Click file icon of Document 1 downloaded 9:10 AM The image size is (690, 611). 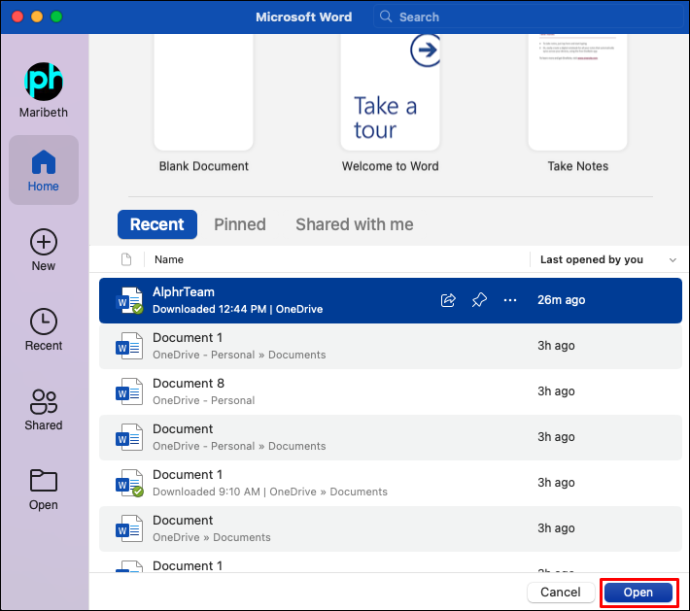pyautogui.click(x=129, y=483)
